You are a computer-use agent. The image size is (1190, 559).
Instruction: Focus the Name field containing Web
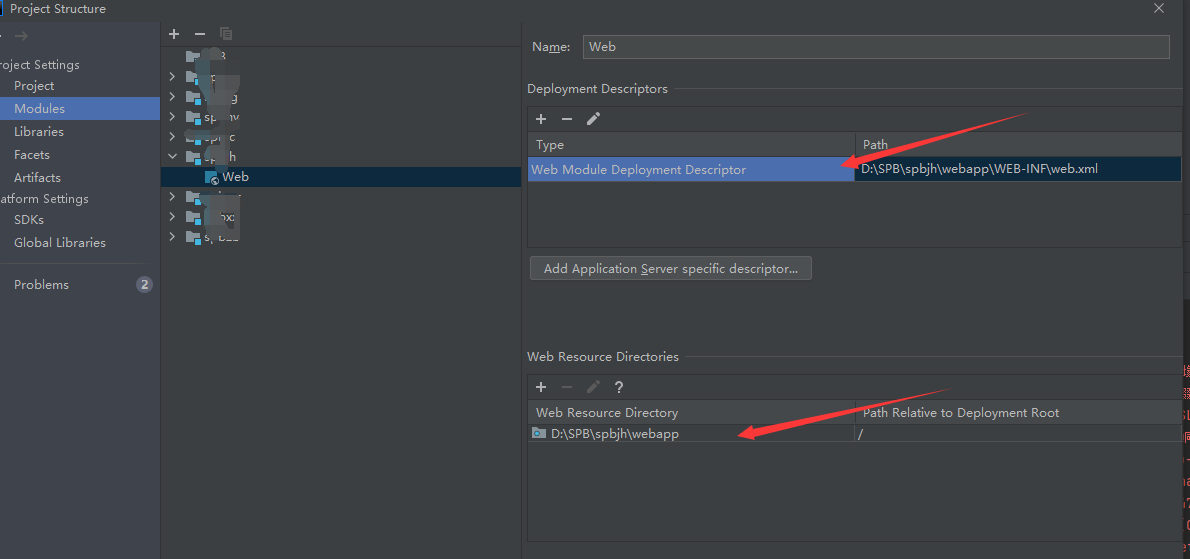876,47
